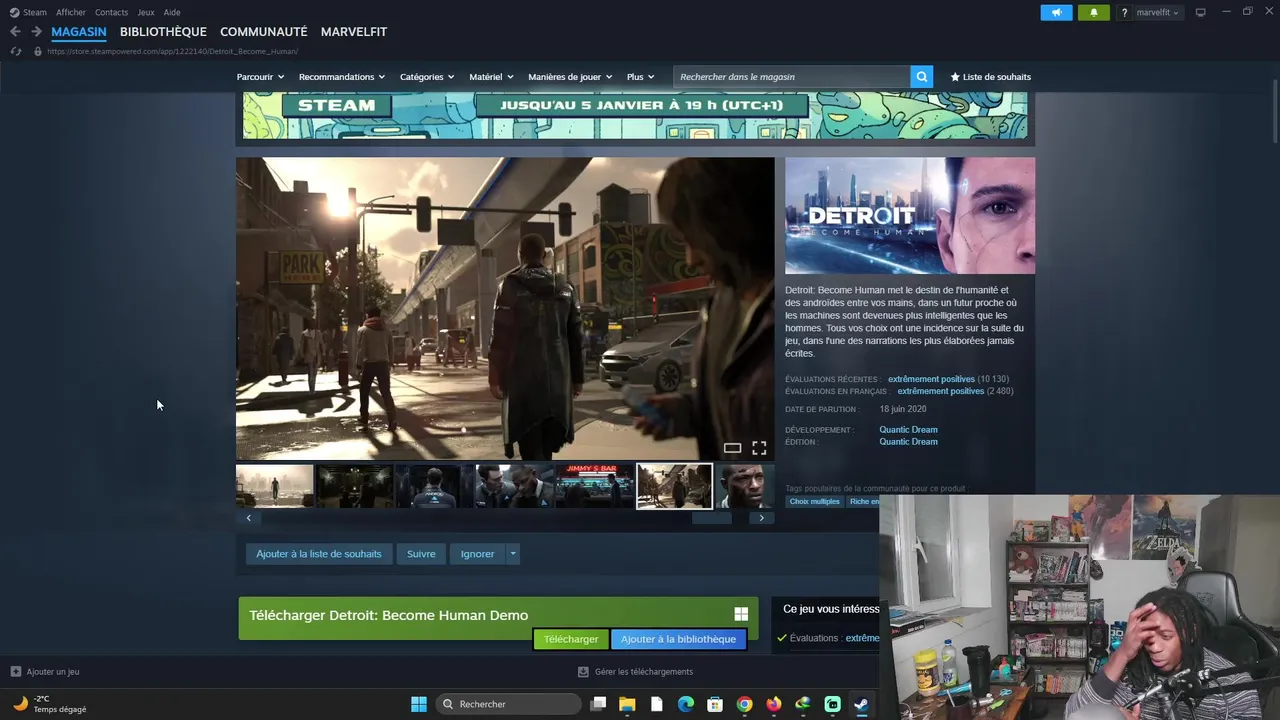Open File Explorer from the taskbar

(x=627, y=704)
